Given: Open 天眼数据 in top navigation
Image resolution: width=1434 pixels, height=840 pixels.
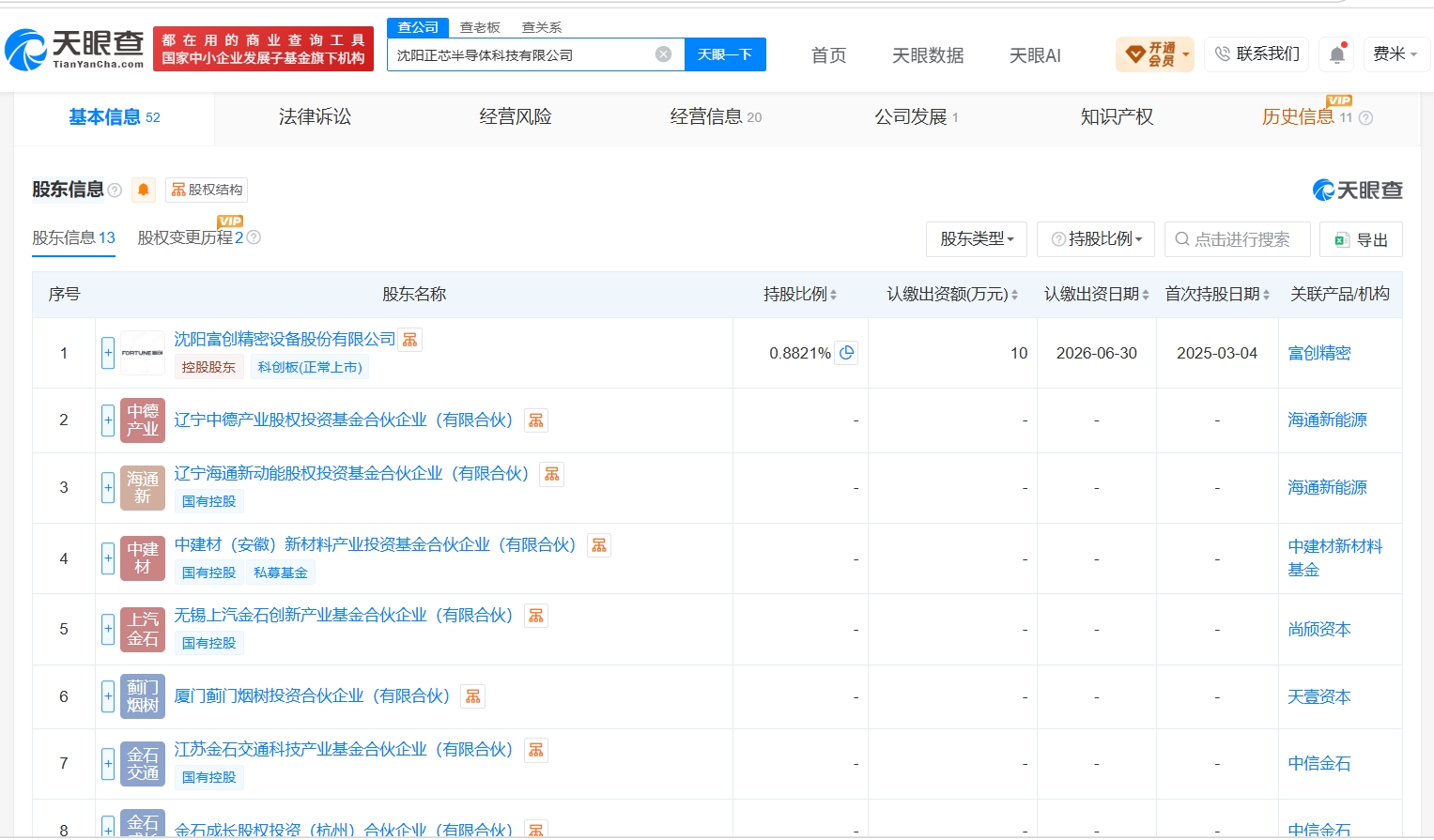Looking at the screenshot, I should coord(928,55).
